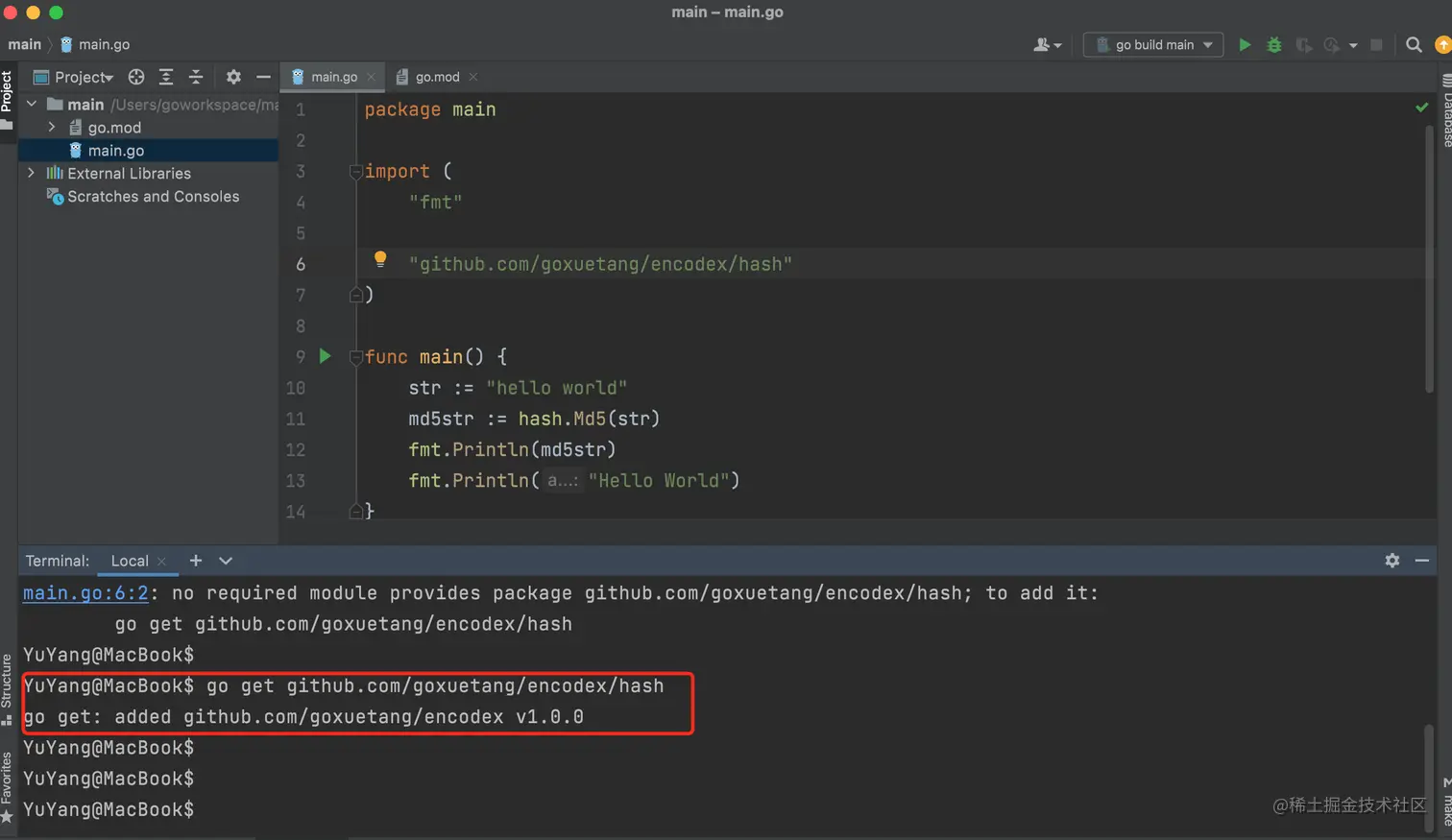The height and width of the screenshot is (840, 1452).
Task: Collapse all in Project tool window
Action: pos(196,77)
